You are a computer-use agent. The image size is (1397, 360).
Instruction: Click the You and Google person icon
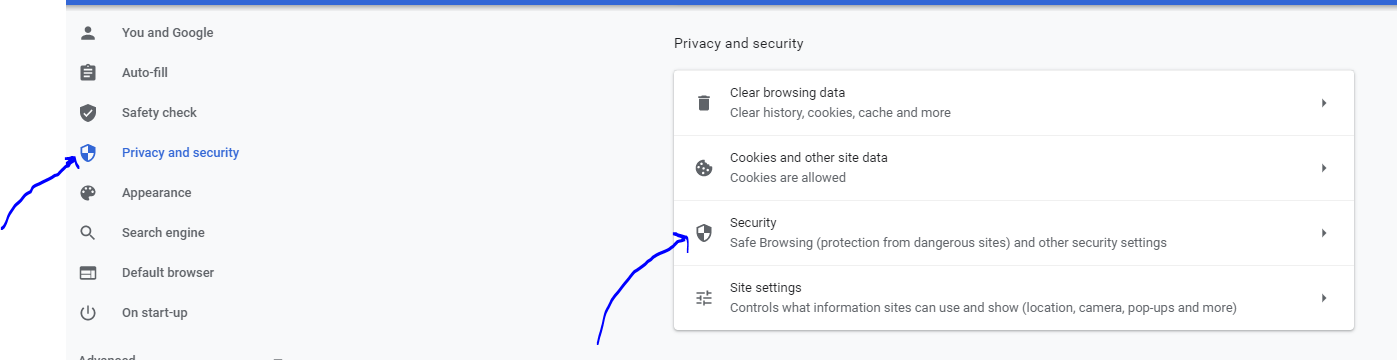(88, 33)
